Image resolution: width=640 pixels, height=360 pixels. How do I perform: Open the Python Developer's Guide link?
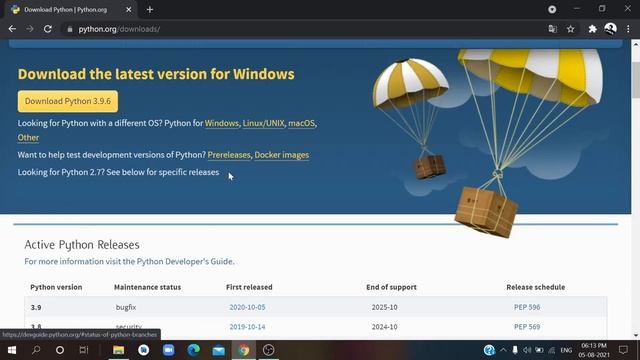tap(185, 261)
